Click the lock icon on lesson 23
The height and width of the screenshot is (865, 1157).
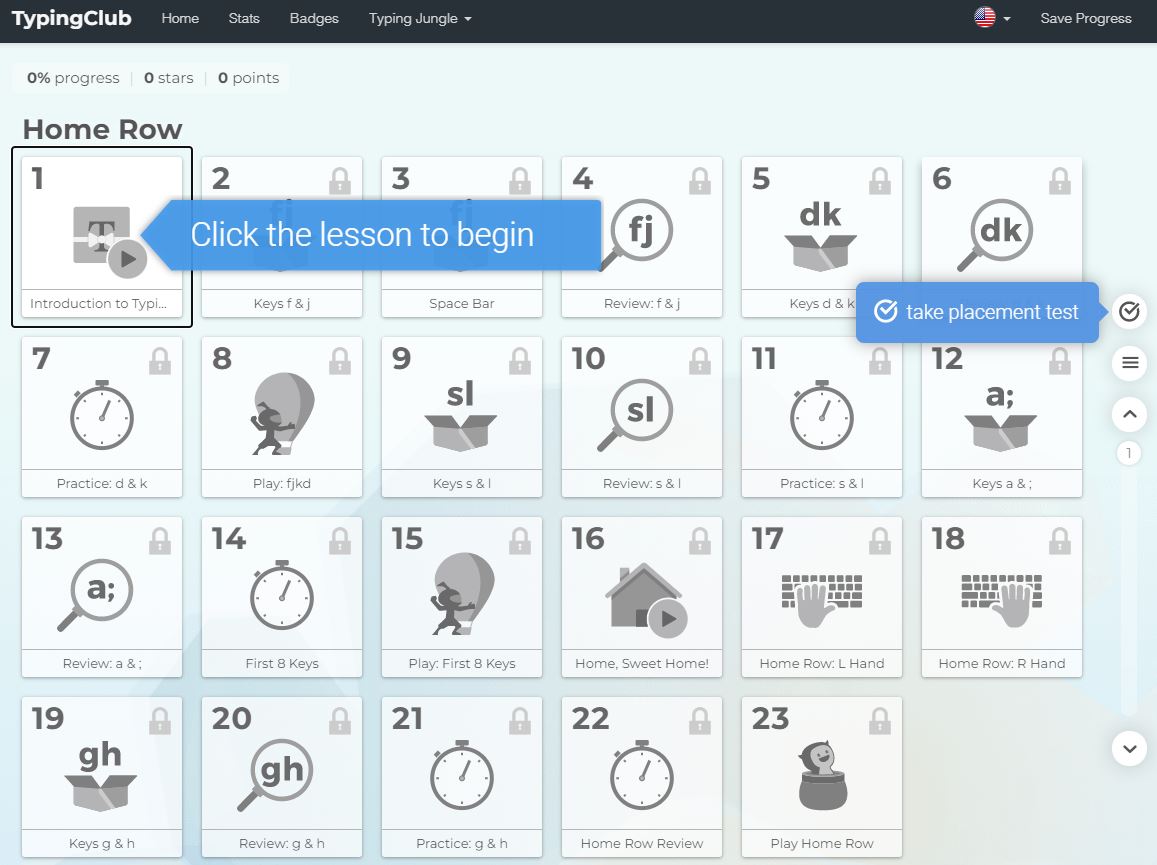tap(880, 721)
